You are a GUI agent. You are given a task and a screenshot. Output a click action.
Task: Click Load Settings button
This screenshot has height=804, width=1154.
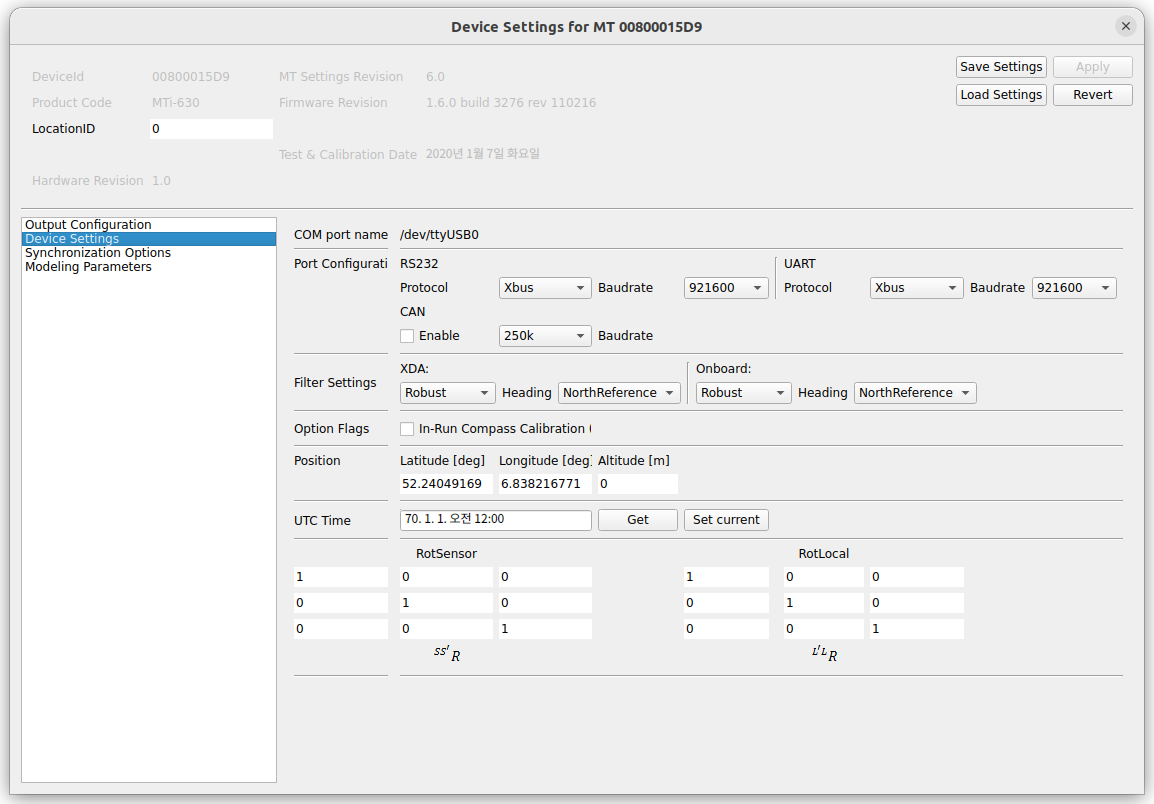click(x=1001, y=95)
